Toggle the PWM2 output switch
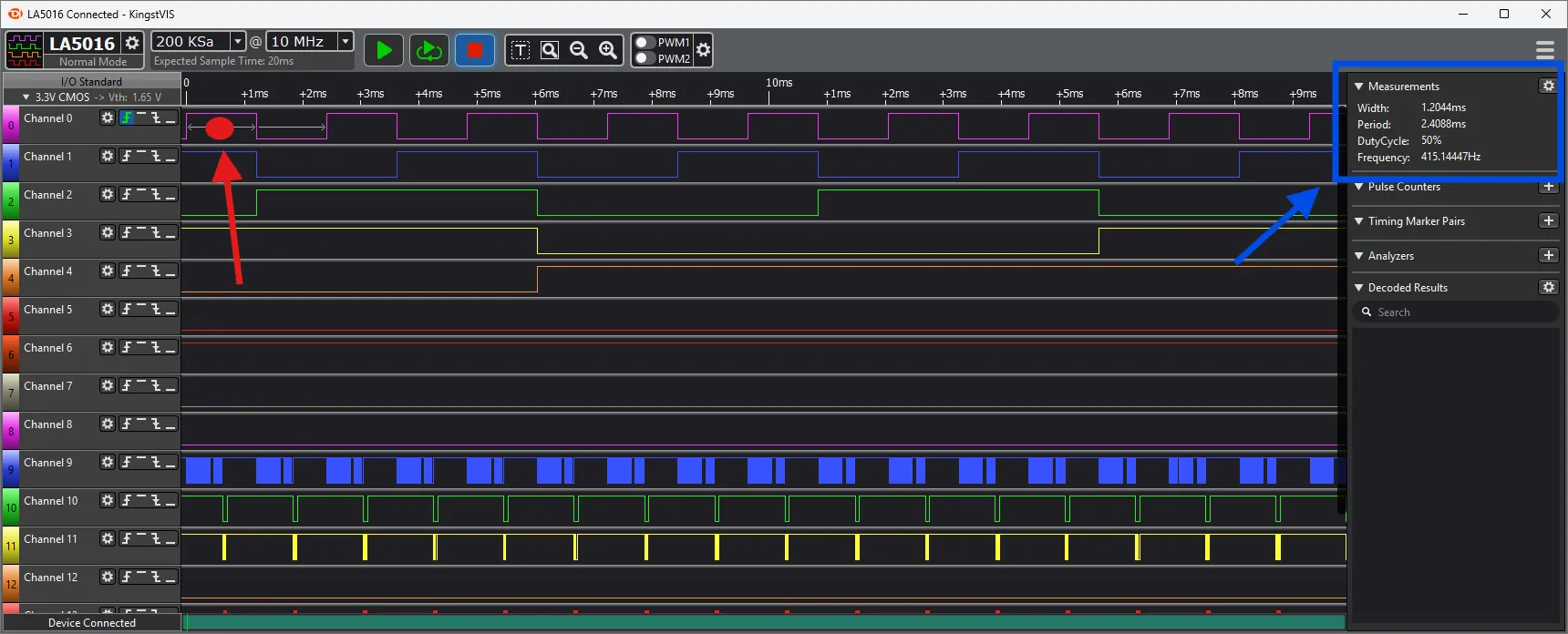Screen dimensions: 1568x634 (645, 58)
